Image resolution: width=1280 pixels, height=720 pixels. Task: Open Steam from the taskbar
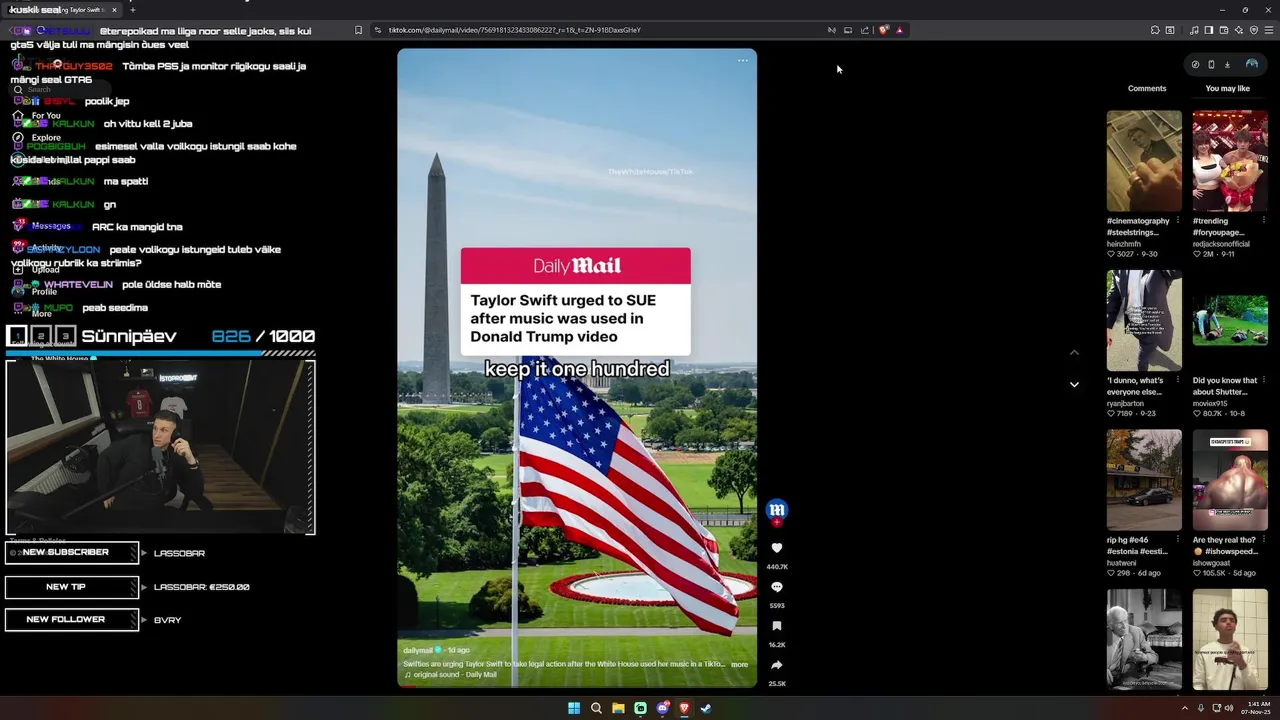[706, 708]
